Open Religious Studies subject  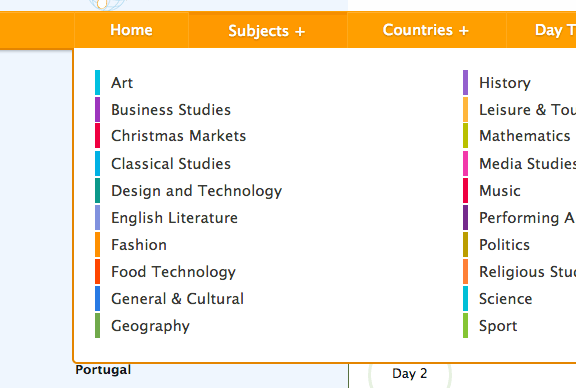pos(528,272)
